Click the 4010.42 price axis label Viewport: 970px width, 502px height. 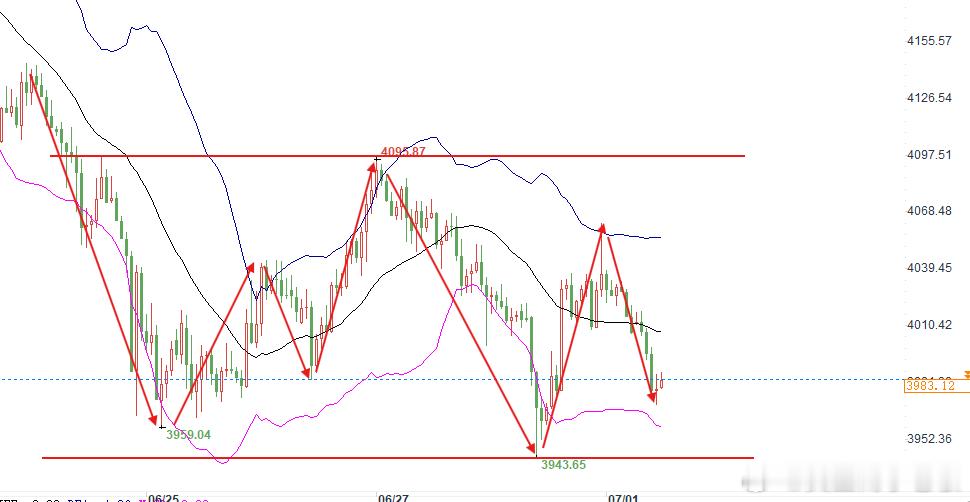coord(929,324)
